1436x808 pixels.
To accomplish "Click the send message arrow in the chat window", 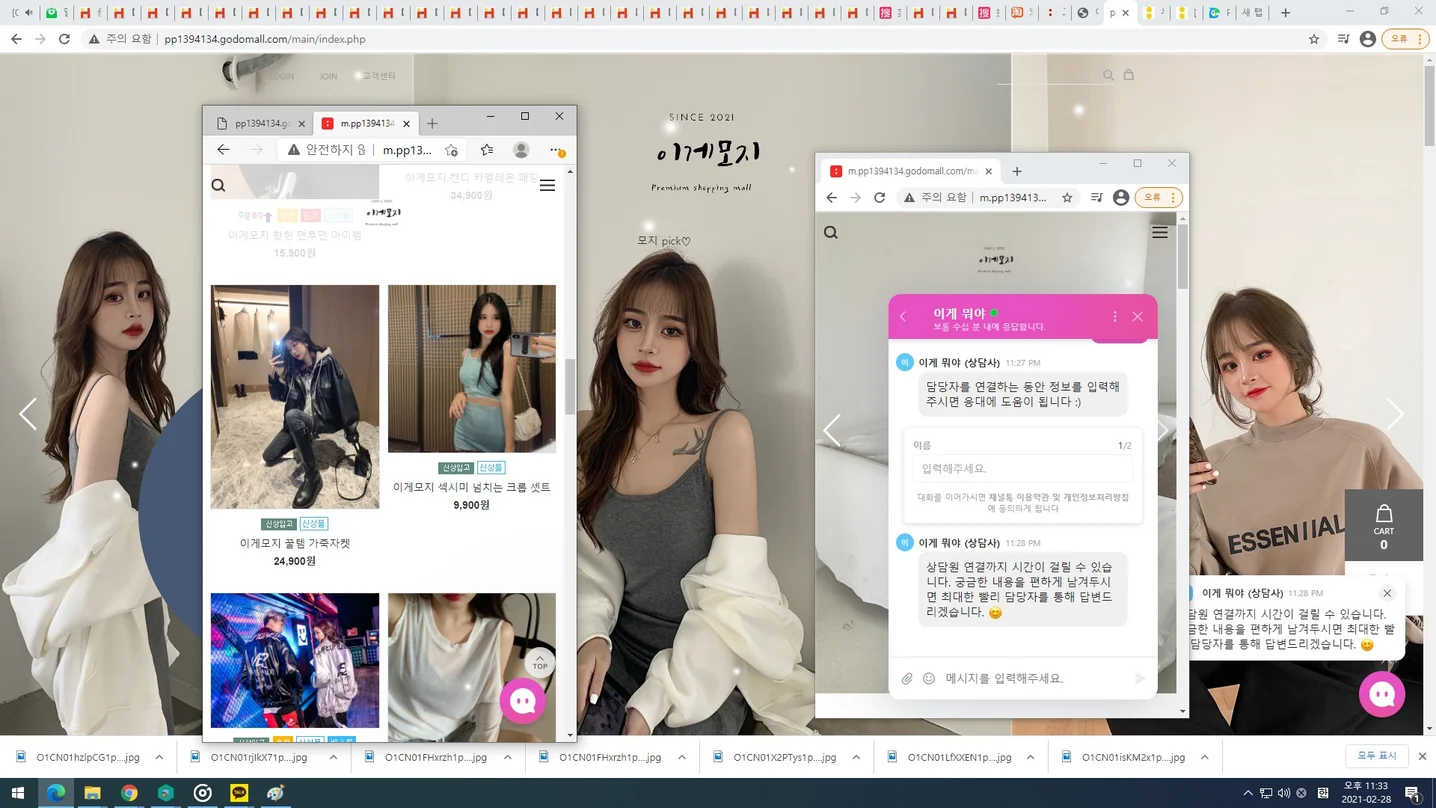I will (1138, 678).
